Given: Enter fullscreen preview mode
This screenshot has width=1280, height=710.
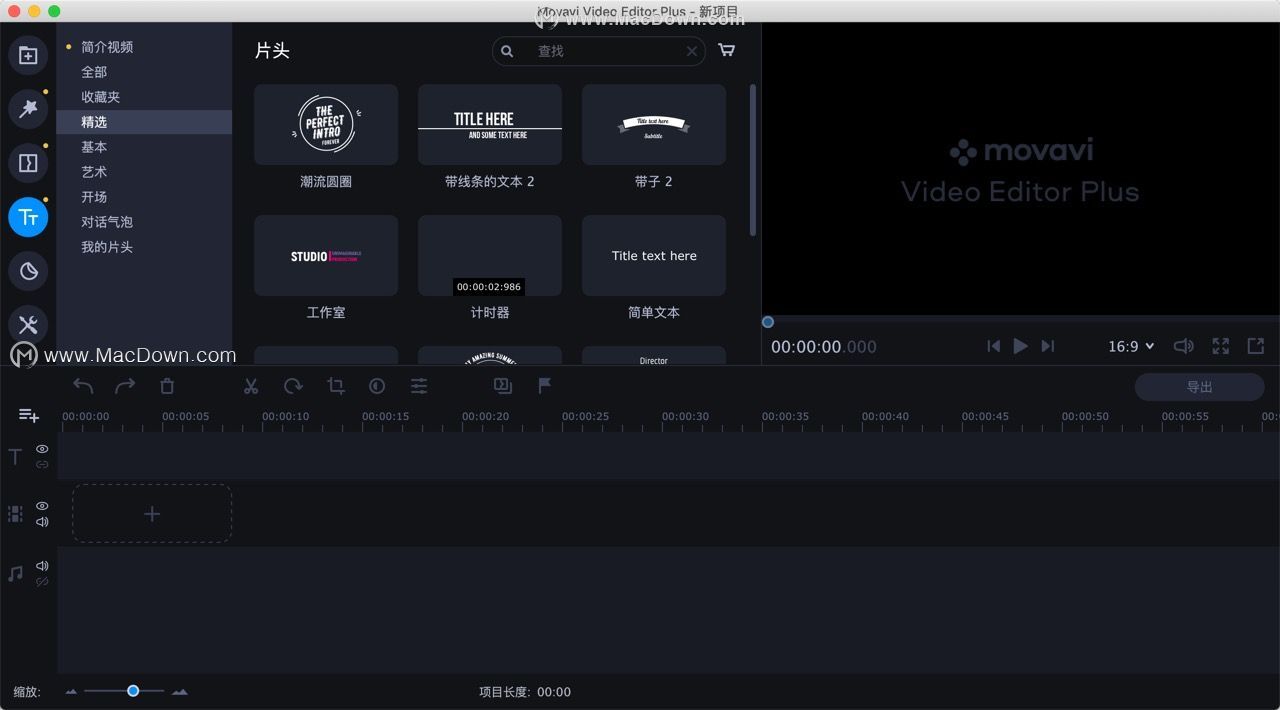Looking at the screenshot, I should [1221, 346].
